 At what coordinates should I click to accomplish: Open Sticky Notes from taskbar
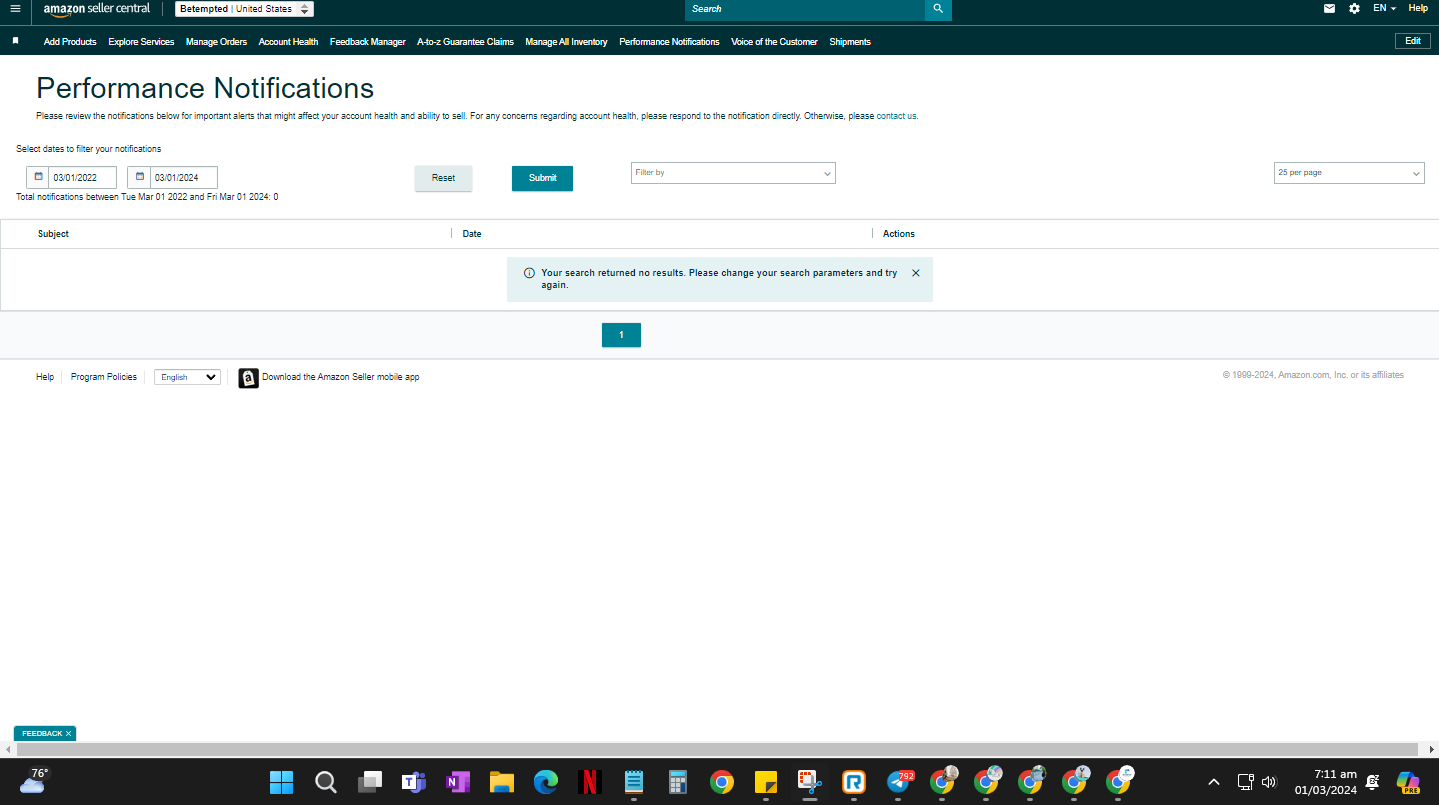(x=766, y=782)
